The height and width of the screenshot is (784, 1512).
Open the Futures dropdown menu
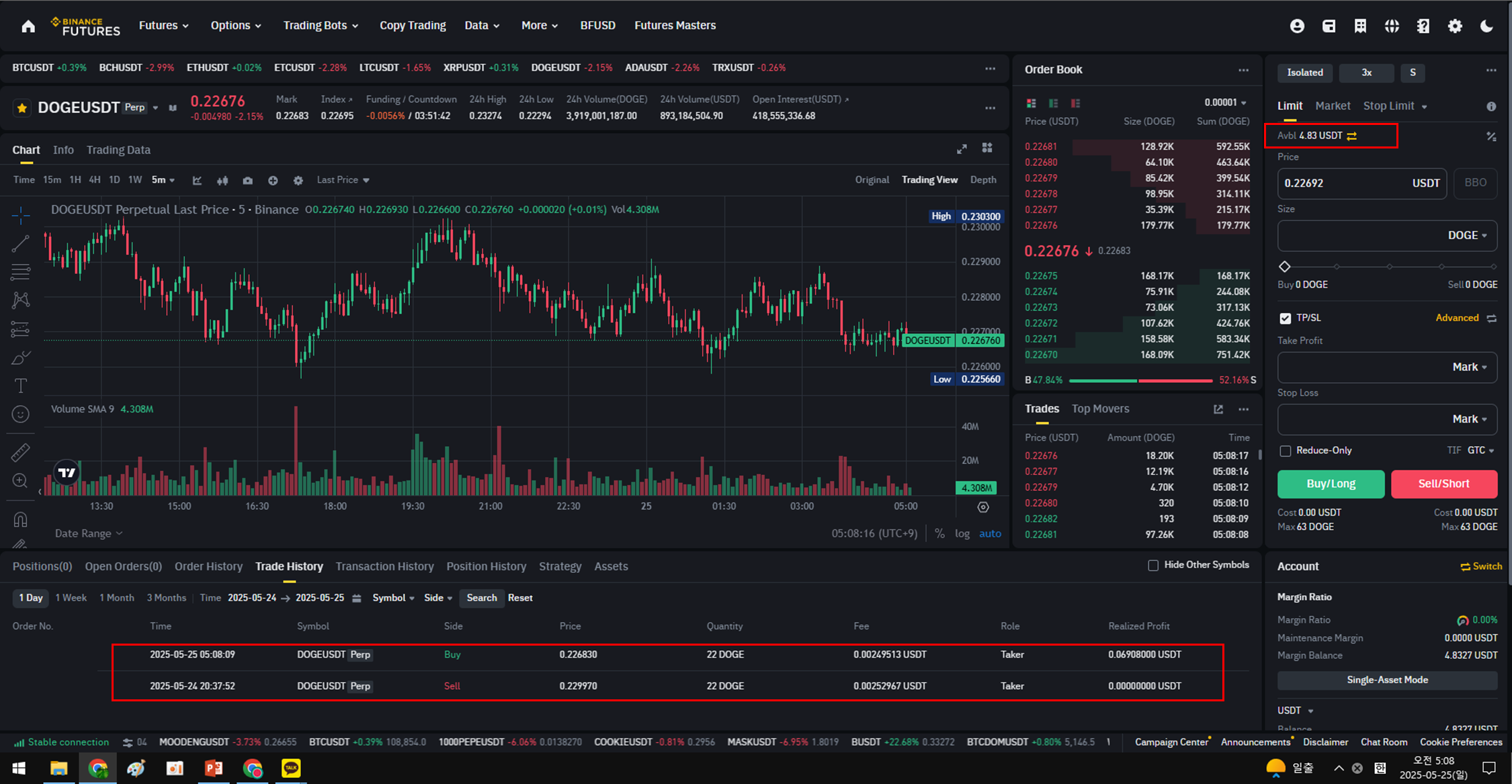pos(164,26)
